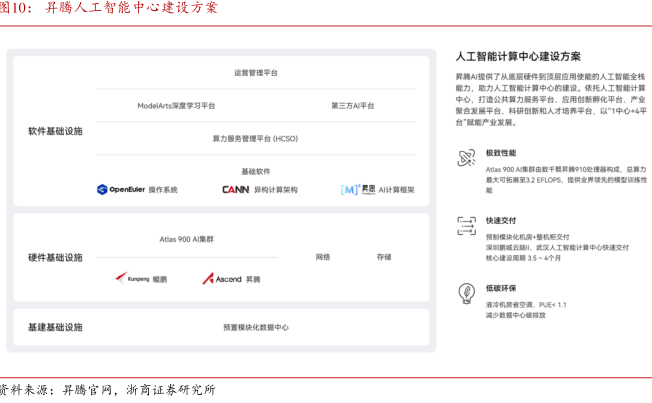This screenshot has width=652, height=403.
Task: Click the CANN heterogeneous computing logo
Action: point(236,189)
